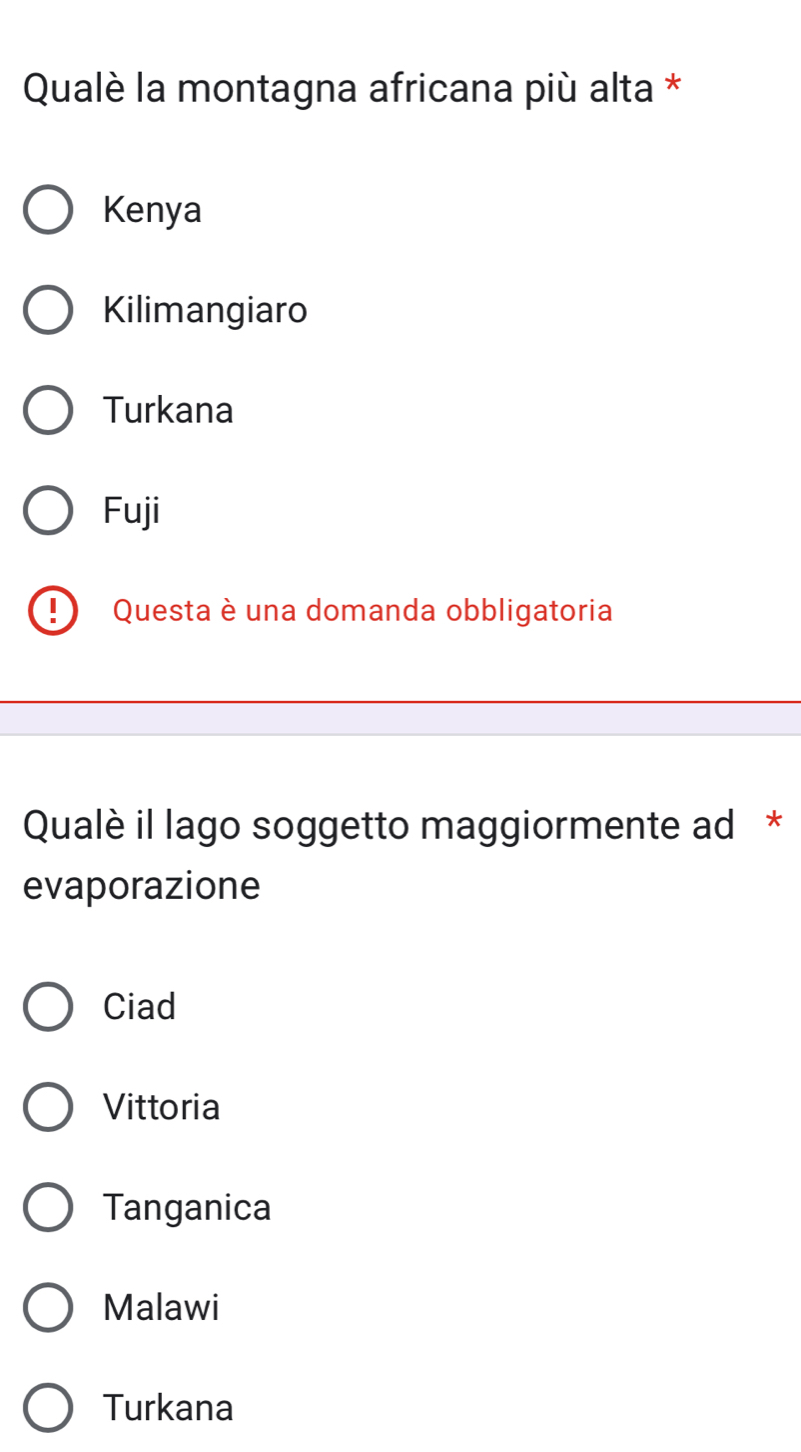Viewport: 801px width, 1452px height.
Task: Click the 'Kilimangiaro' option label text
Action: (205, 310)
